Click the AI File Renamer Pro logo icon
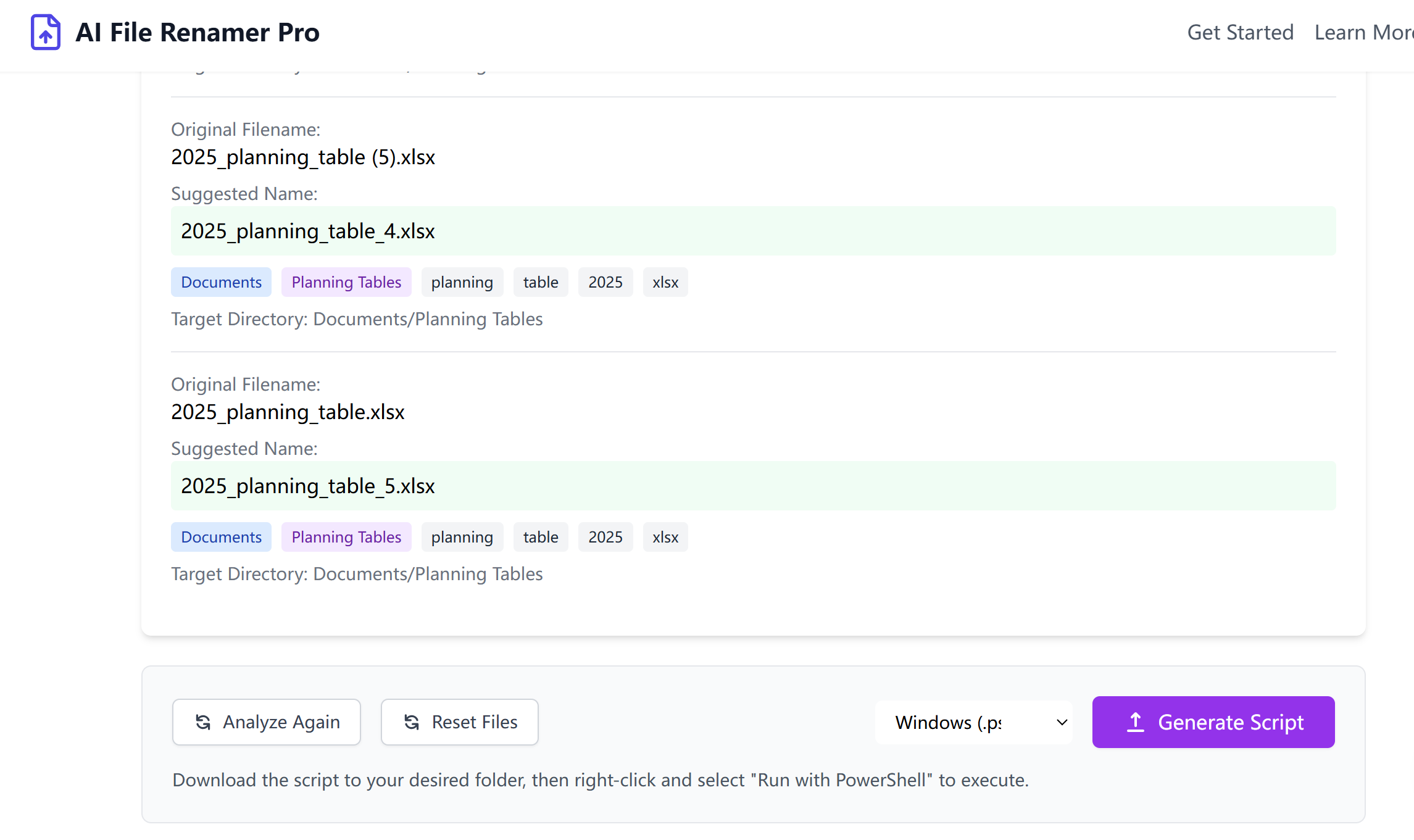 45,32
